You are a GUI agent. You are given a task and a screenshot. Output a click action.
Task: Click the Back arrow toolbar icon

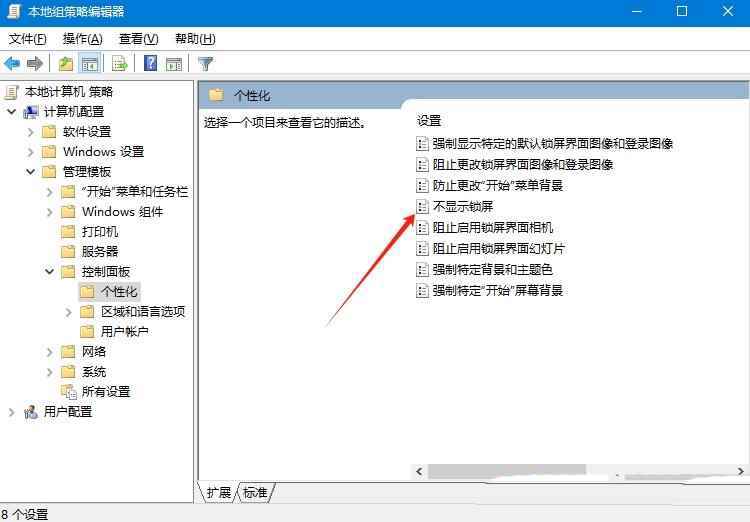tap(12, 63)
